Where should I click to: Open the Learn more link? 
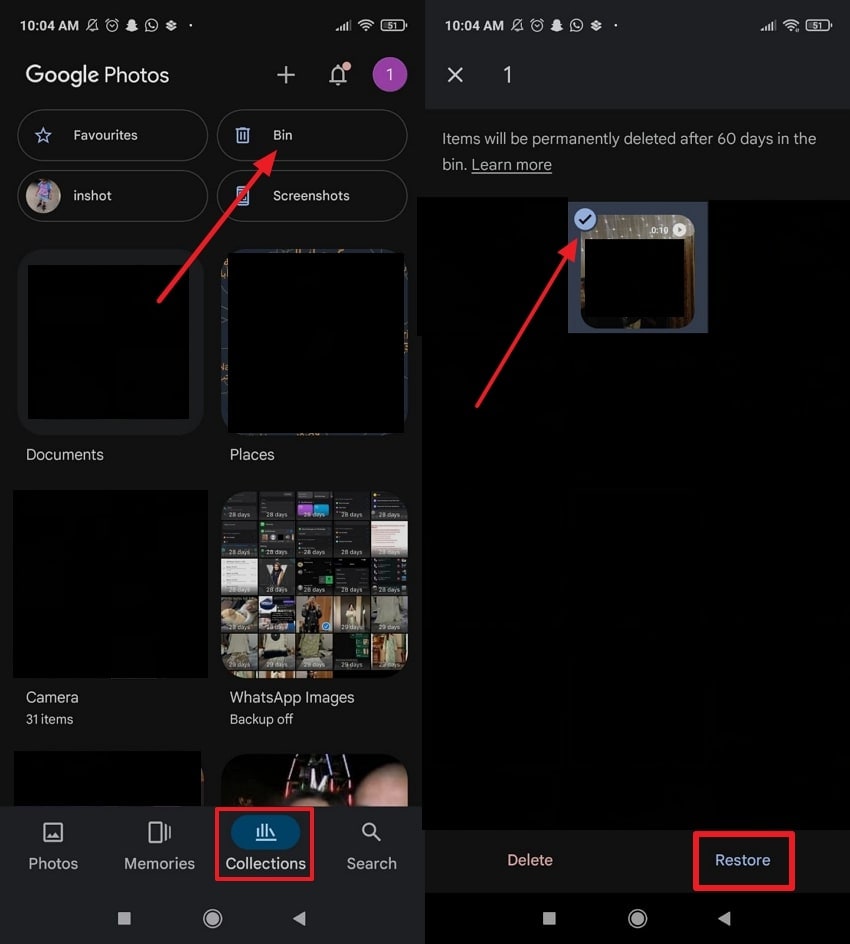click(511, 164)
